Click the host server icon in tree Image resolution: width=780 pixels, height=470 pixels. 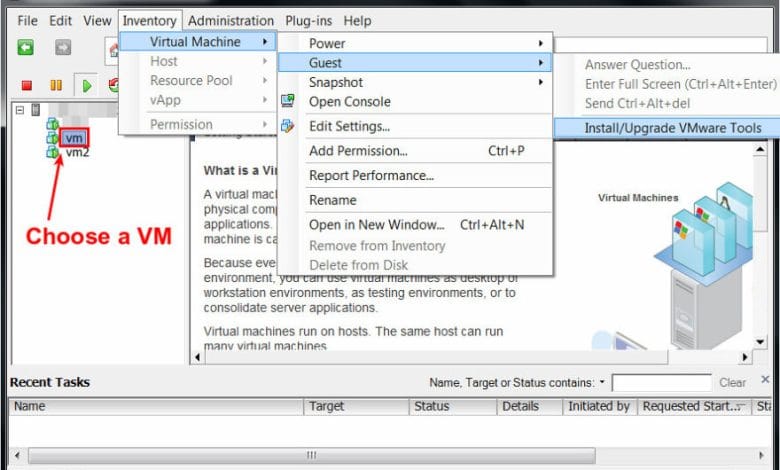(36, 109)
